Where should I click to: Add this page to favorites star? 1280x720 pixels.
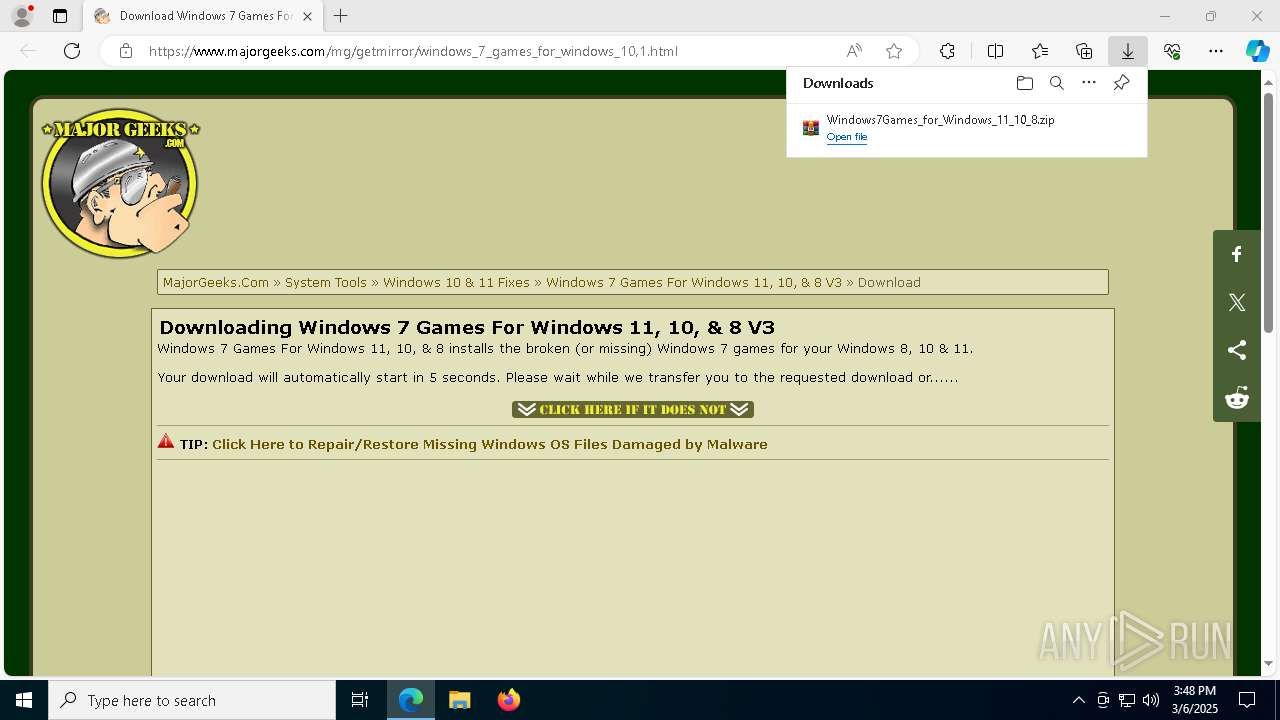pos(894,51)
